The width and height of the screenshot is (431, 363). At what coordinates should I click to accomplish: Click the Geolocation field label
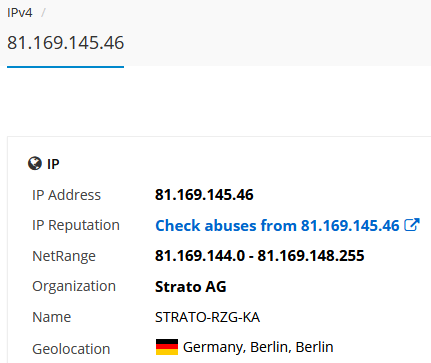point(71,349)
